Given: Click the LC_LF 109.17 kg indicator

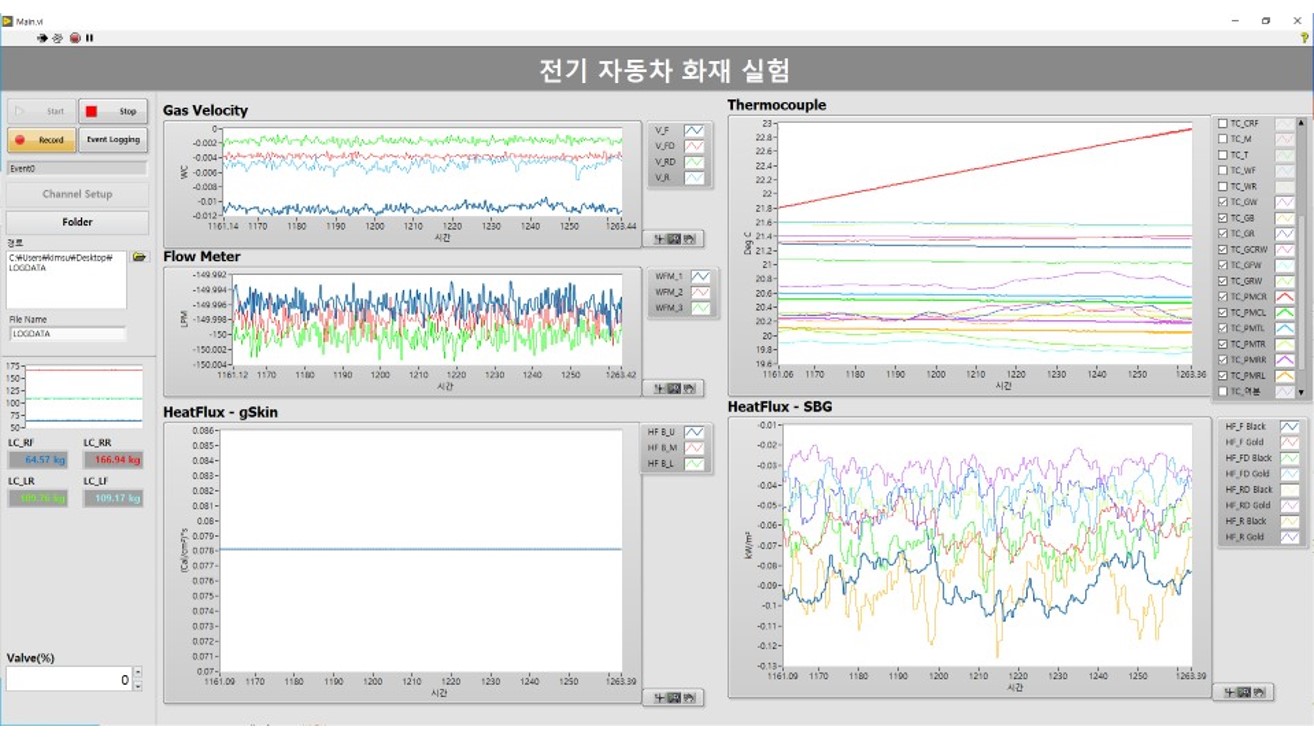Looking at the screenshot, I should click(x=113, y=498).
